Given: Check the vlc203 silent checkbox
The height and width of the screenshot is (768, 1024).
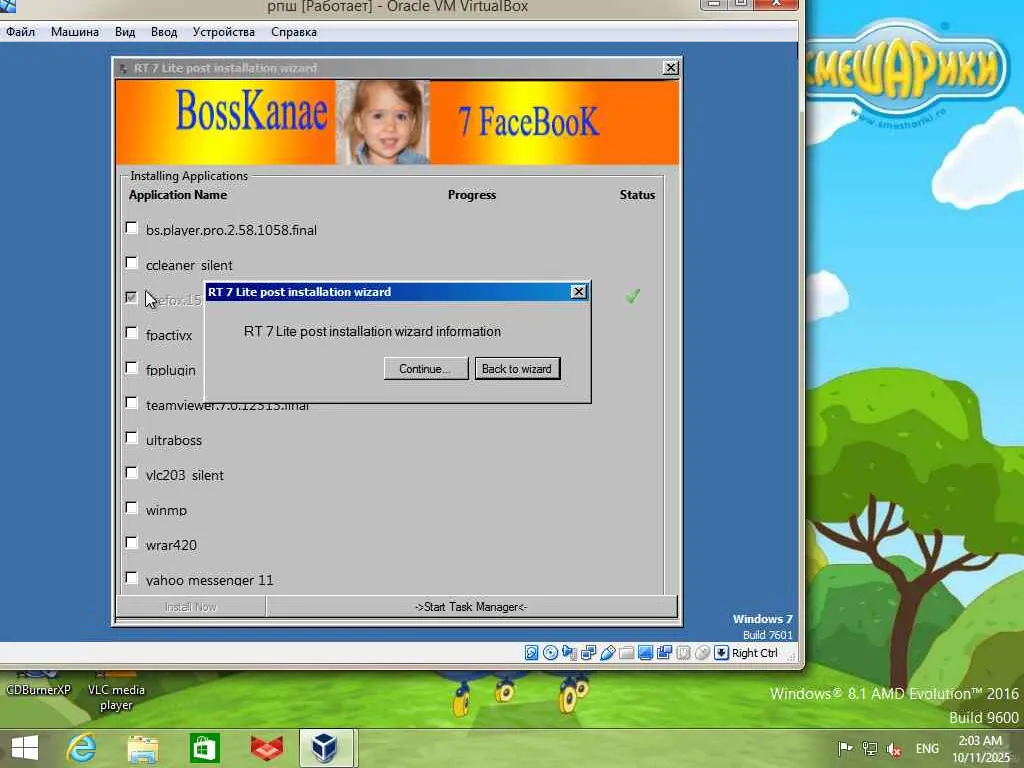Looking at the screenshot, I should click(131, 473).
